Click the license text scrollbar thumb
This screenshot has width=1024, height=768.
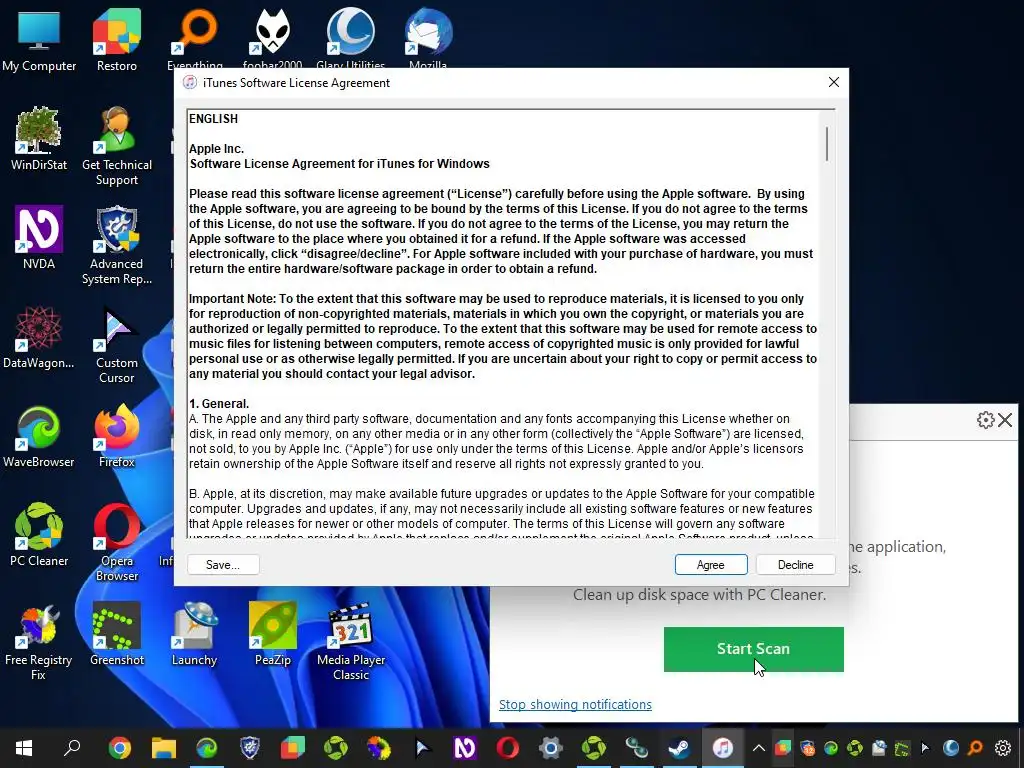pyautogui.click(x=827, y=144)
